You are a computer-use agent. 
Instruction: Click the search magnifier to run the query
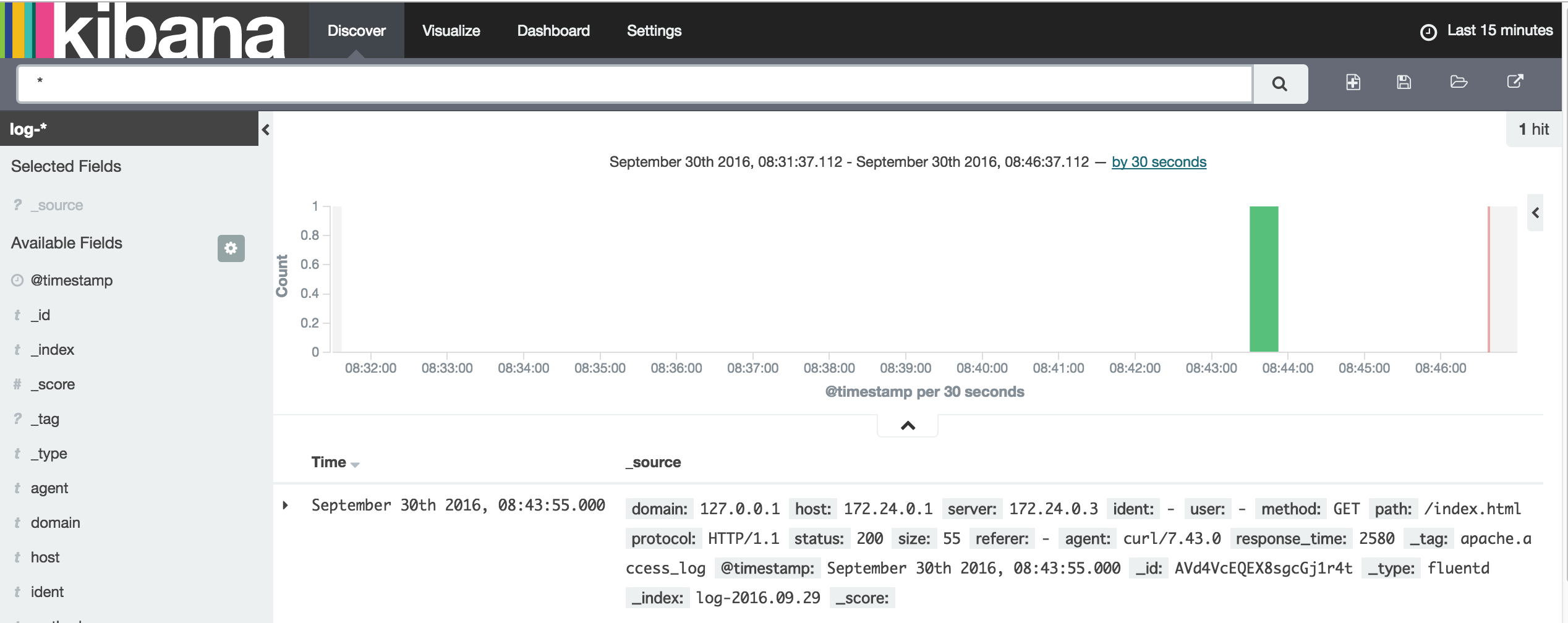(x=1279, y=83)
